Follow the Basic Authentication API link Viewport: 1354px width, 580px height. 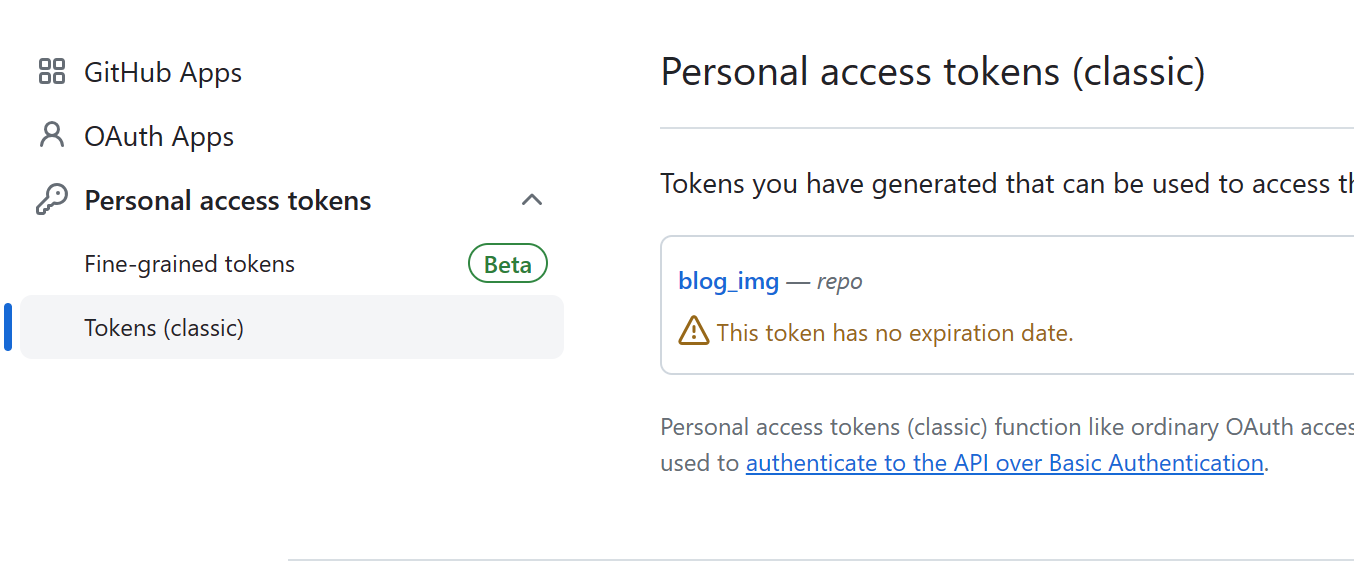(x=1005, y=463)
